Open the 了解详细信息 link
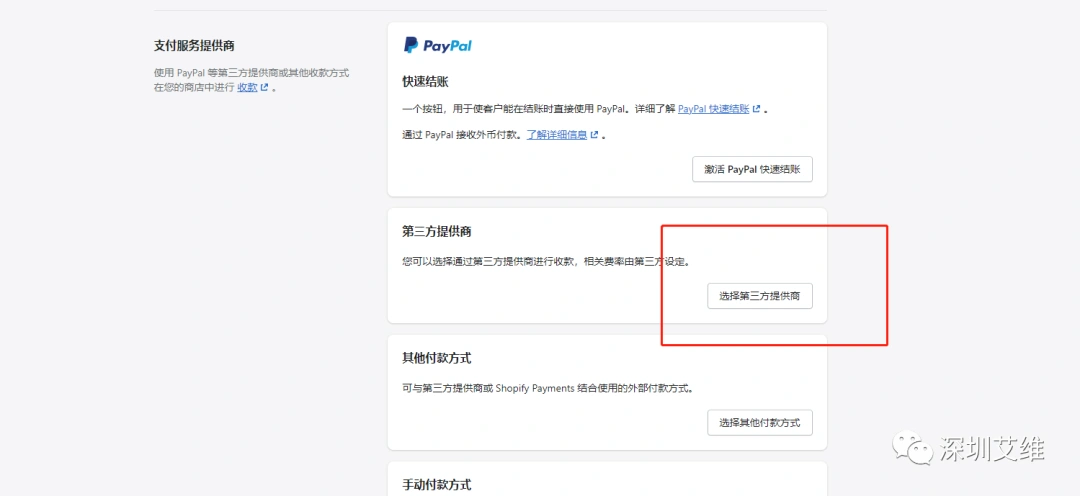Screen dimensions: 1080x496 pyautogui.click(x=557, y=135)
